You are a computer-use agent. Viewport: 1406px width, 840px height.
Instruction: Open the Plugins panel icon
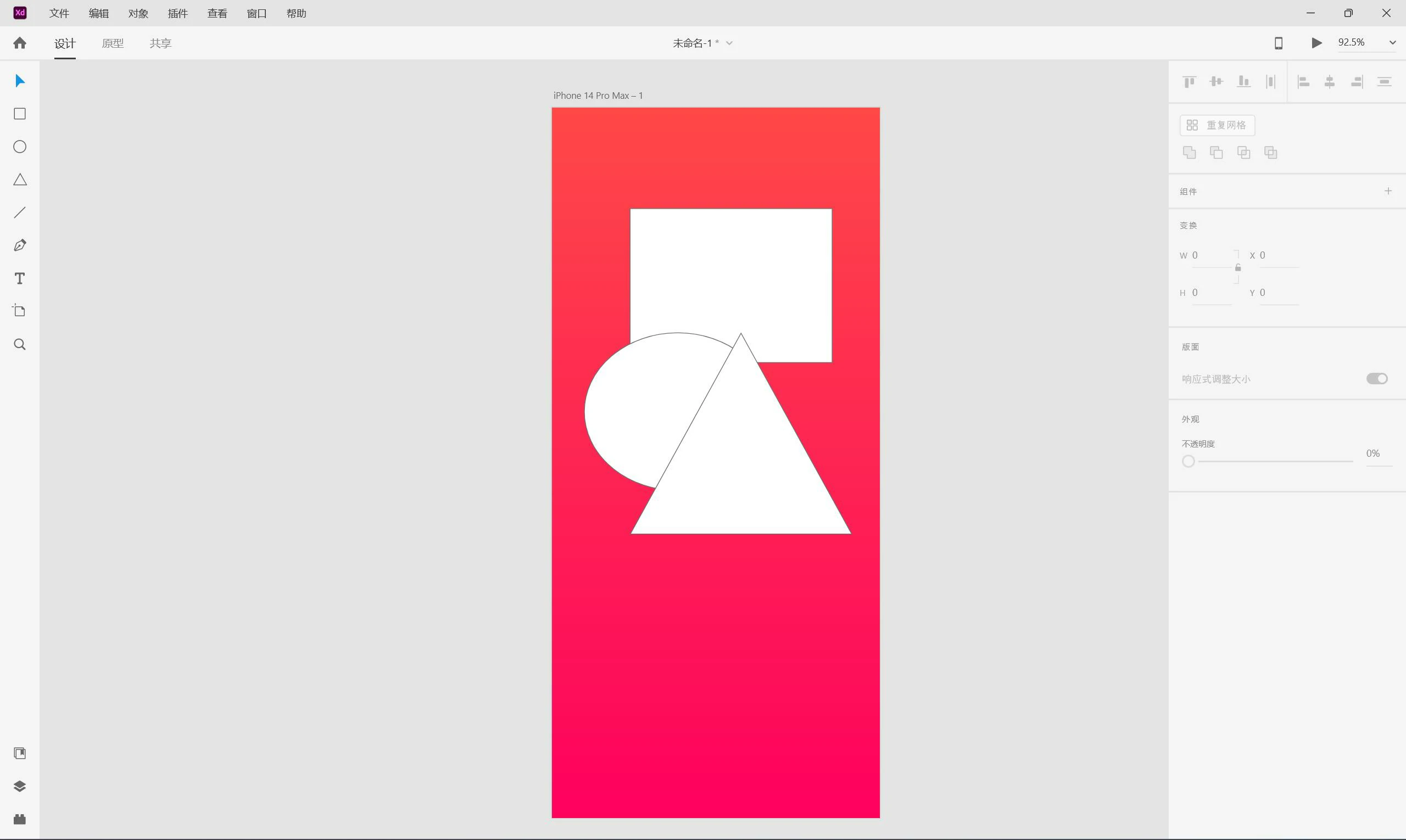tap(20, 819)
